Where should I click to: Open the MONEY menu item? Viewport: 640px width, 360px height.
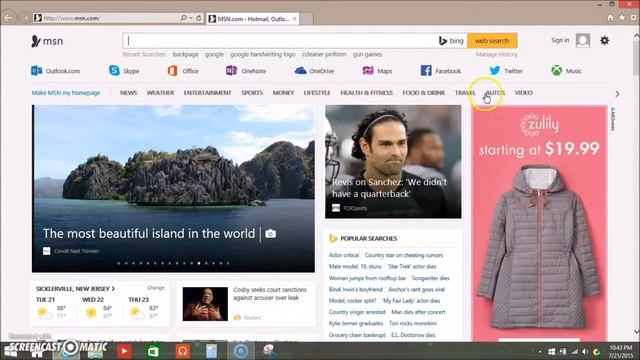click(283, 93)
